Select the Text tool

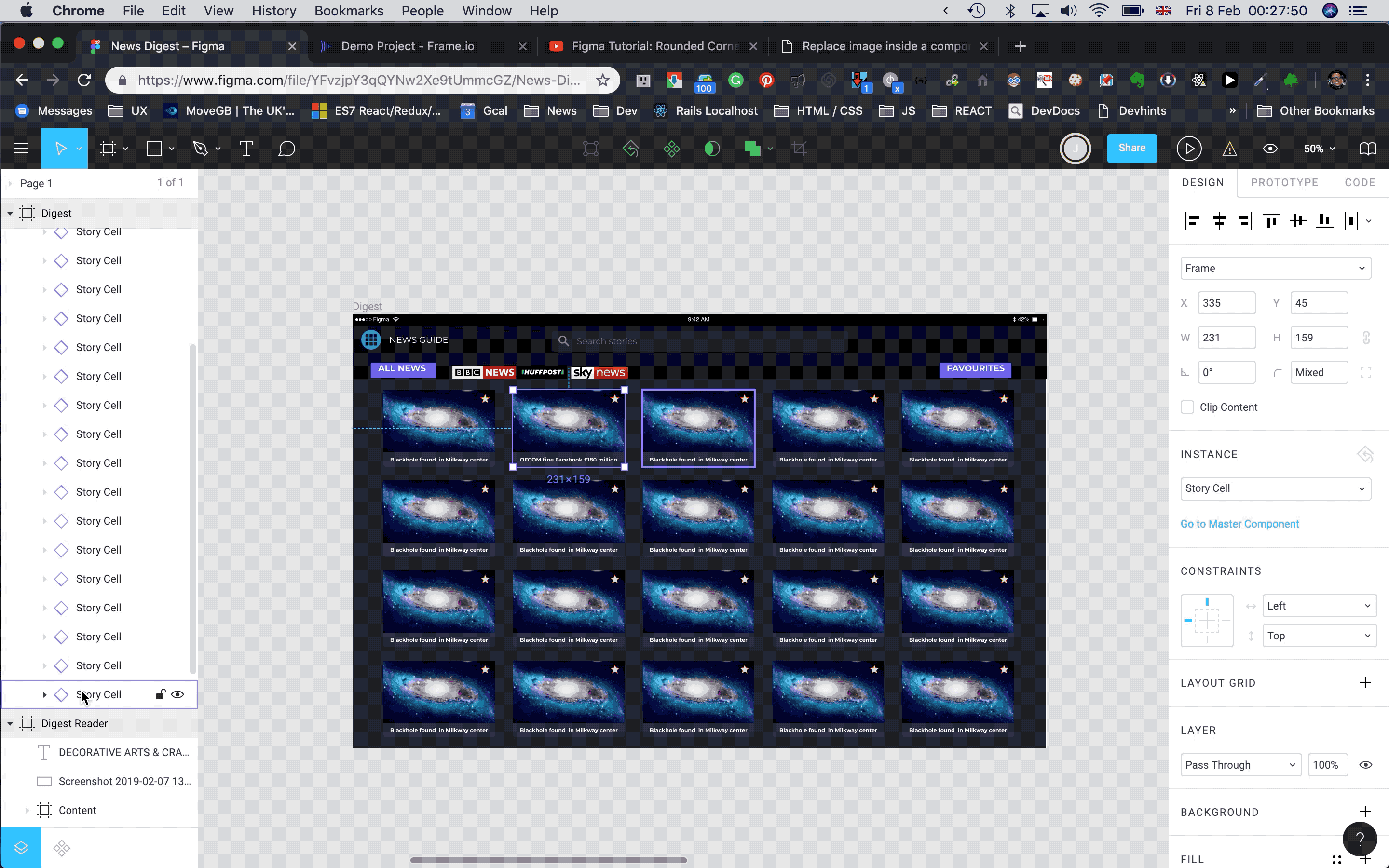click(x=246, y=149)
